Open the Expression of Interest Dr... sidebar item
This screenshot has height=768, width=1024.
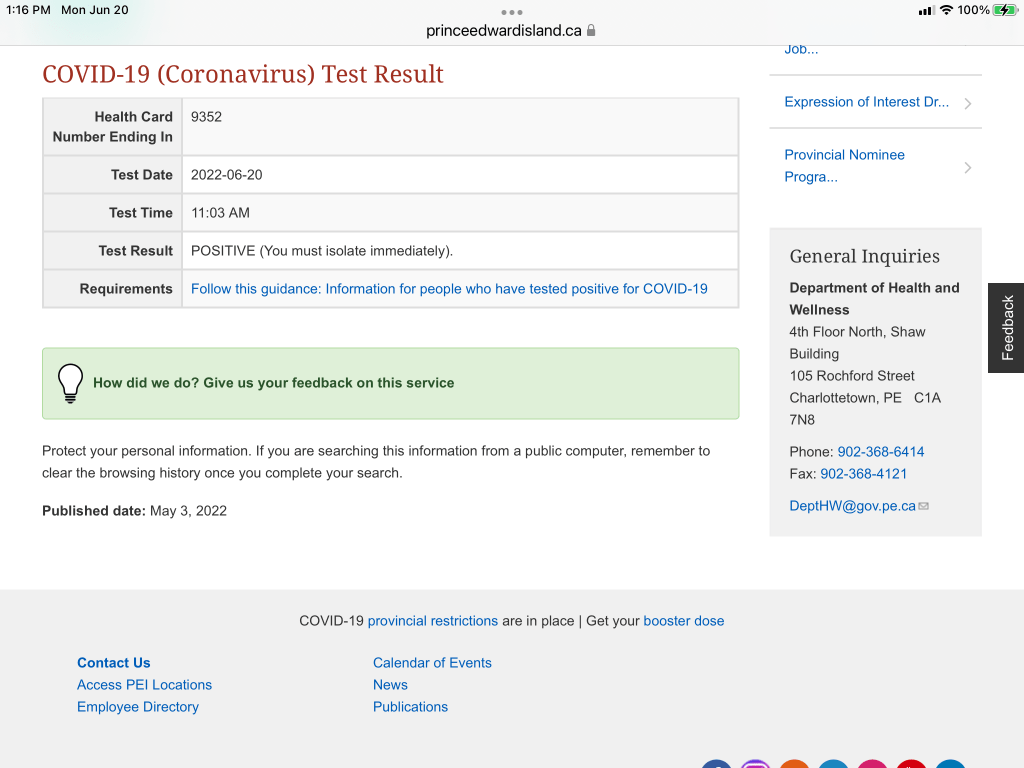click(866, 102)
